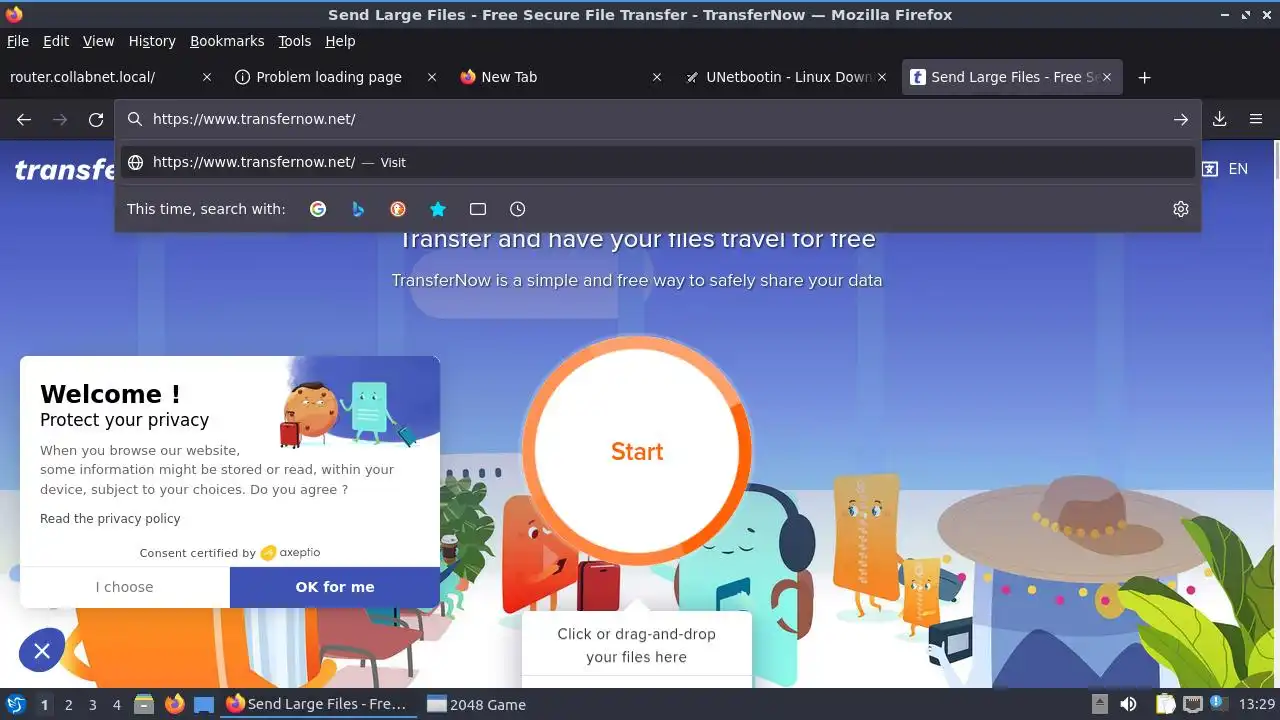Open the Firefox downloads panel
1280x720 pixels.
[1220, 119]
